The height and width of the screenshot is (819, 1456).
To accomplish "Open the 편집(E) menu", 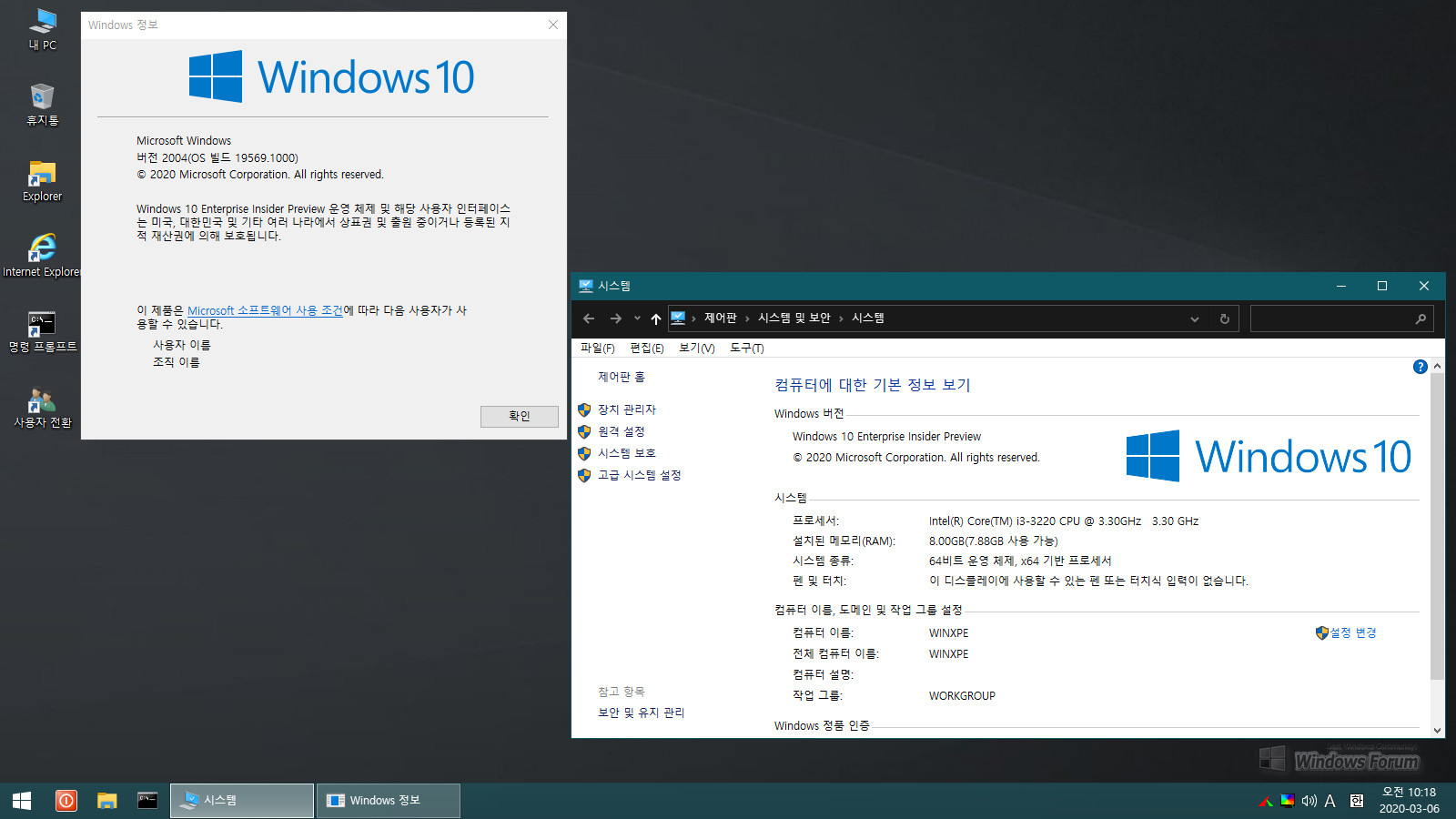I will pyautogui.click(x=646, y=349).
